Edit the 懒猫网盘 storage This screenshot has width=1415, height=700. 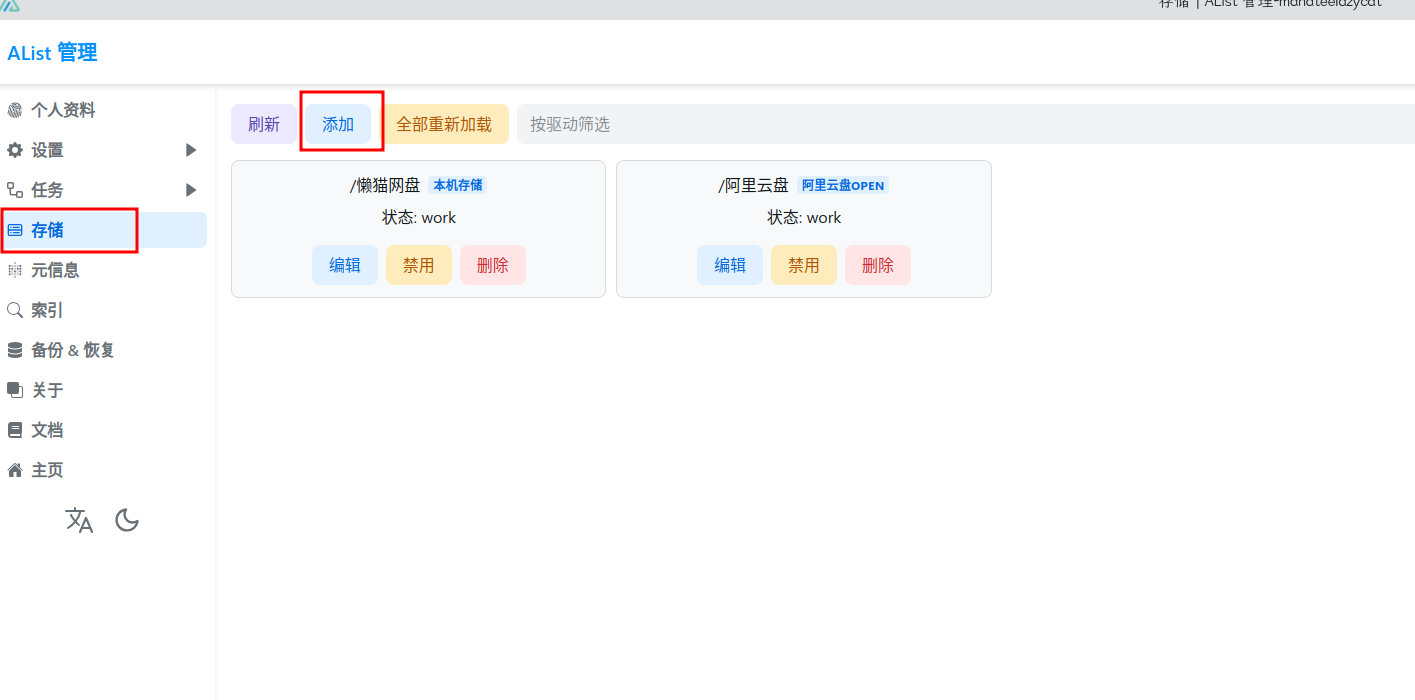345,265
